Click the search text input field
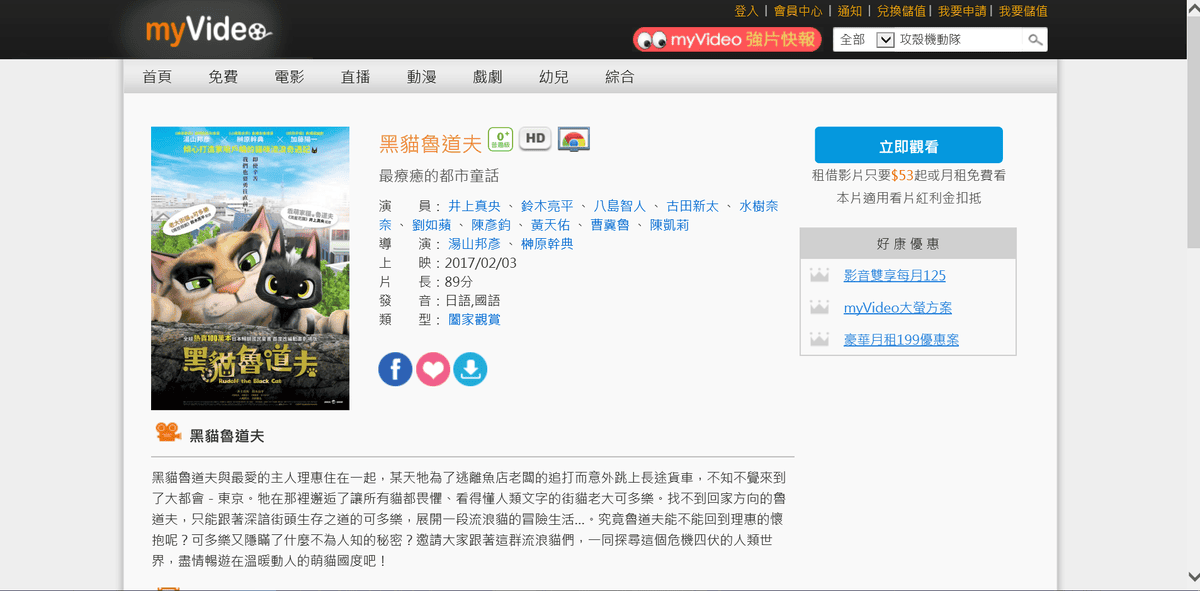The height and width of the screenshot is (591, 1200). (958, 40)
